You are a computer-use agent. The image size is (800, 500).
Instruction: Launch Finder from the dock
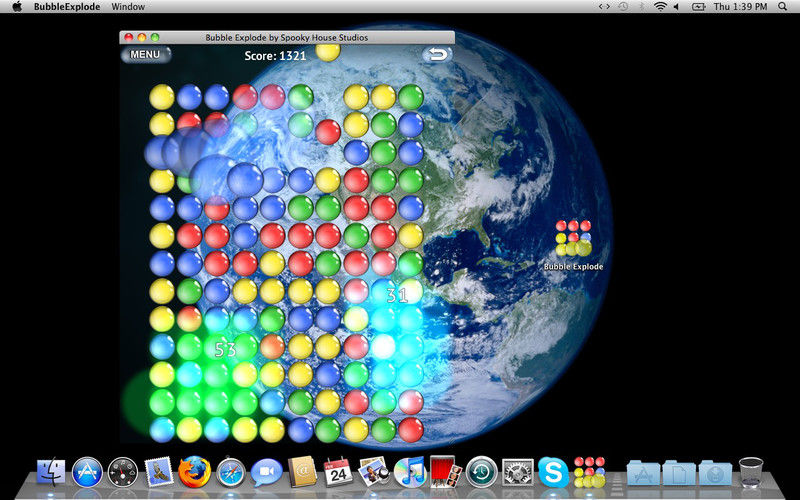click(51, 472)
